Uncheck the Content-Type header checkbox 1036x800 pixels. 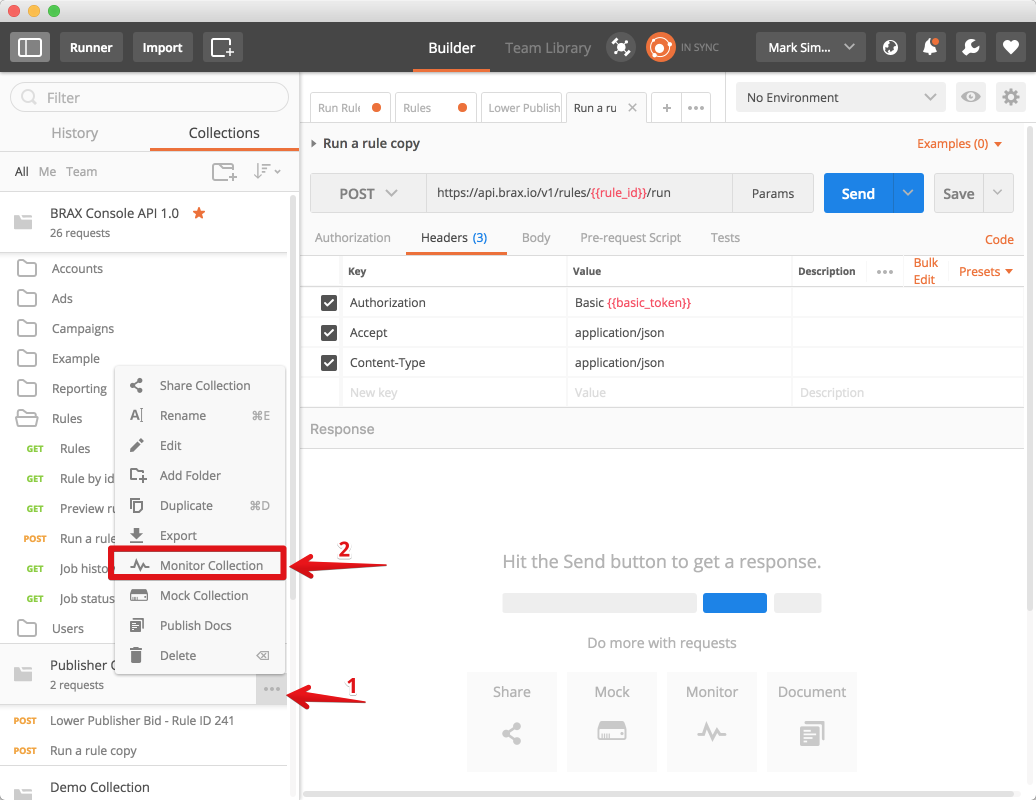[x=329, y=363]
